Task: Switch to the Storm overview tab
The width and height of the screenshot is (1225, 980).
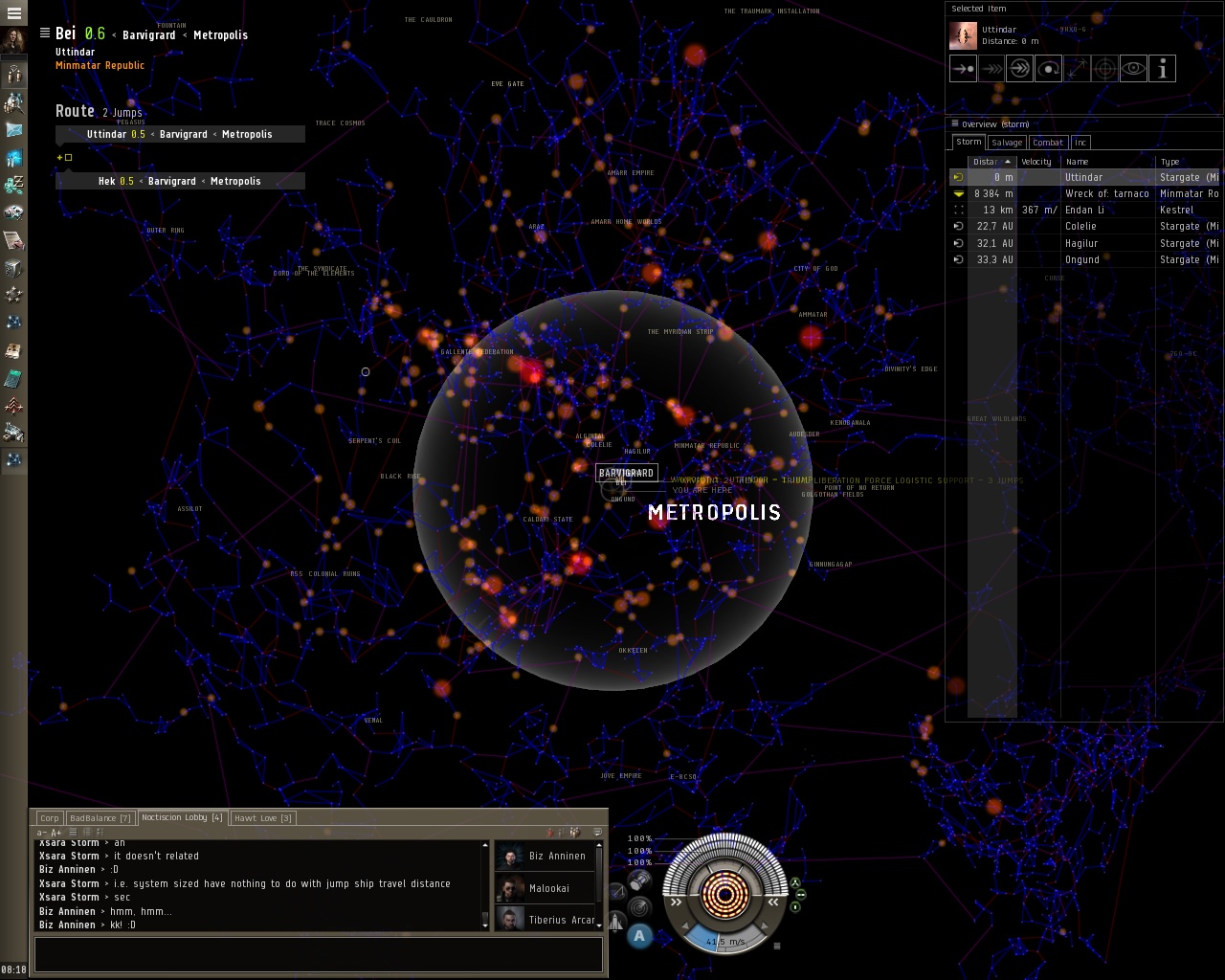Action: 969,142
